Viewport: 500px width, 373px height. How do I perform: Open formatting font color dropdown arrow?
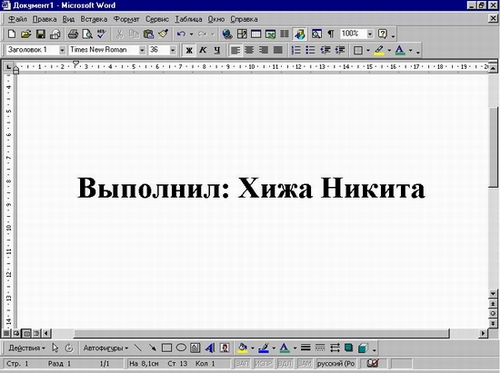pos(411,50)
